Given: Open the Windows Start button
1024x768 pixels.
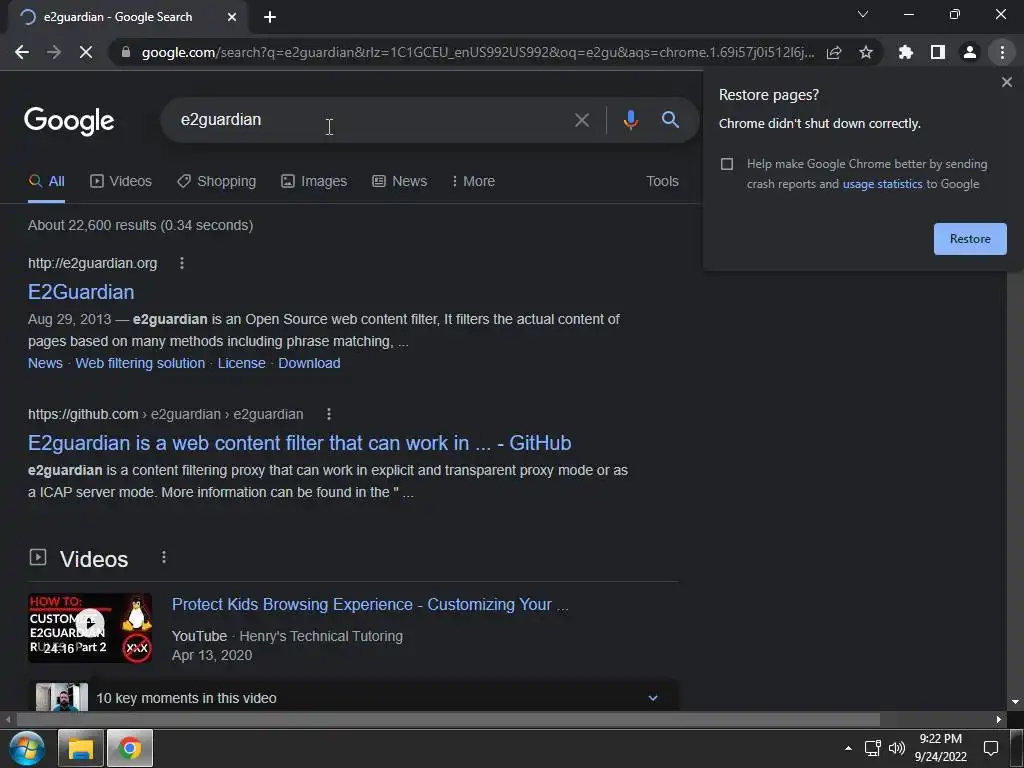Looking at the screenshot, I should (27, 748).
